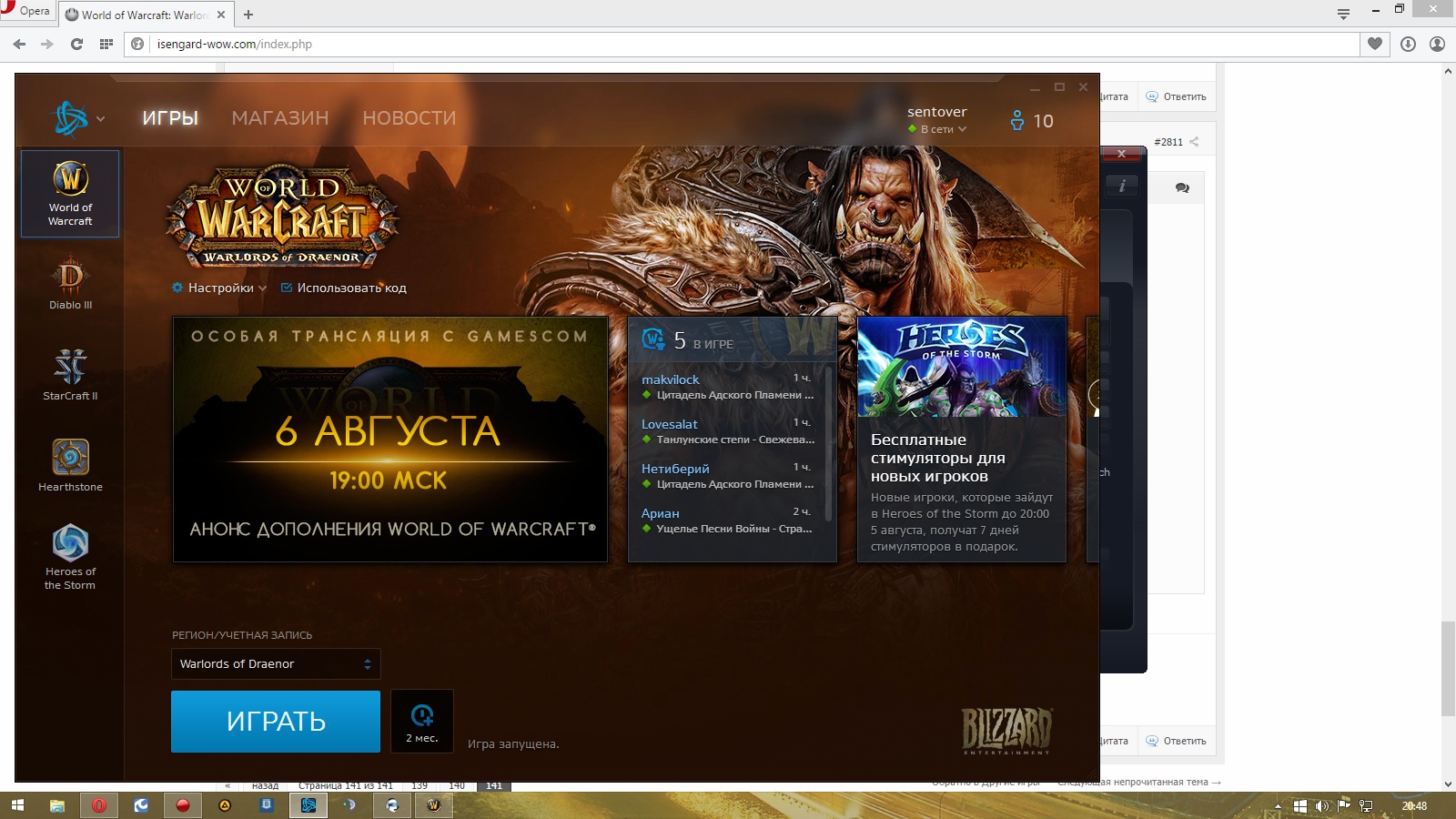The image size is (1456, 819).
Task: Open the Heroes of the Storm stimpack news card
Action: point(962,440)
